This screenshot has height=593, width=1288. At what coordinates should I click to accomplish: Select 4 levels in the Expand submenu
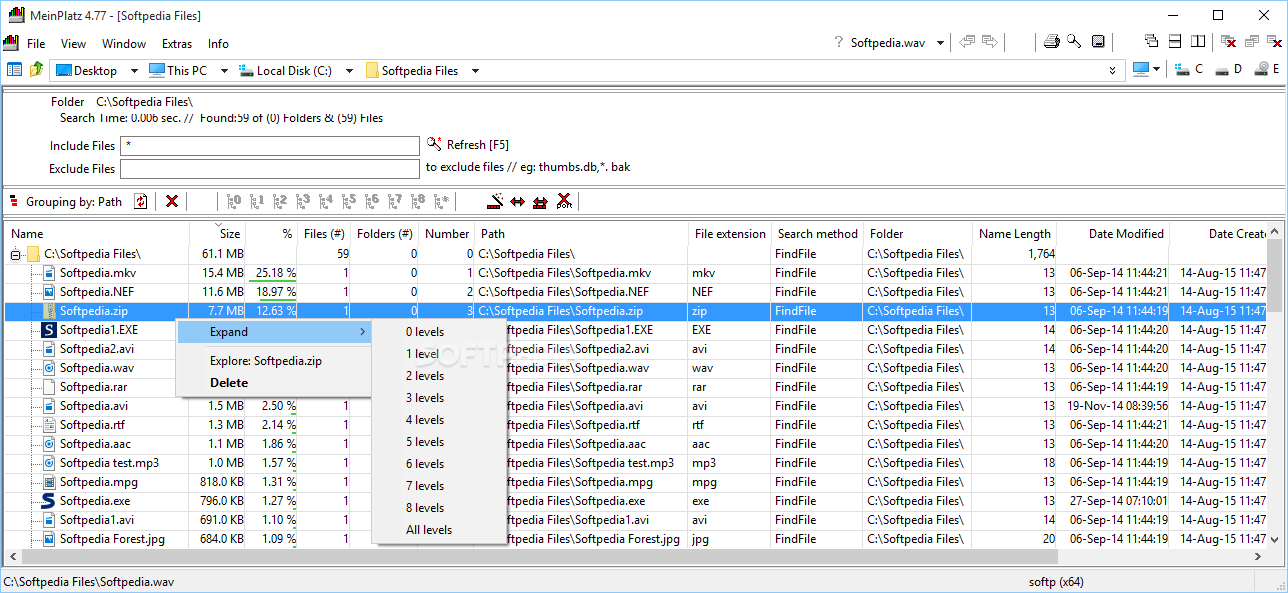pos(439,420)
